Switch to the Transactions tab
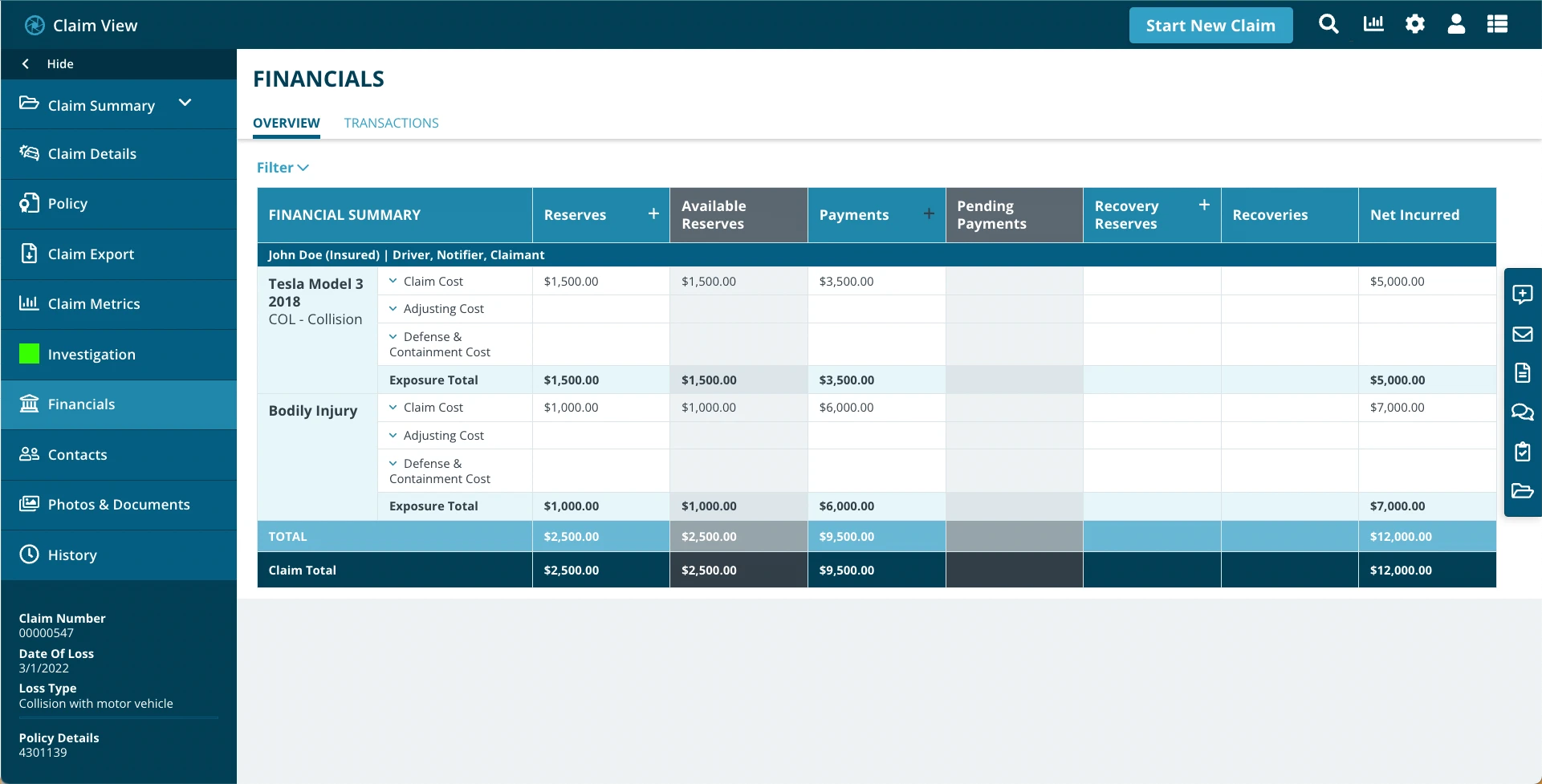 coord(391,122)
